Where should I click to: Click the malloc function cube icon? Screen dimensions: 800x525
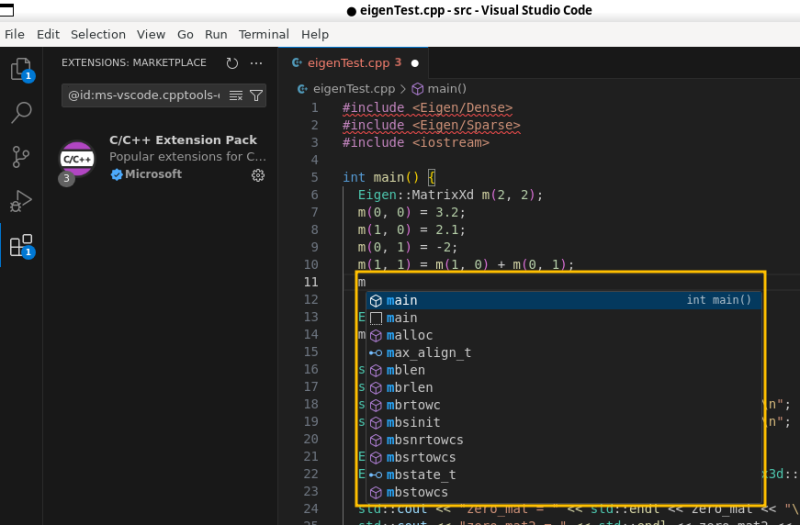(x=376, y=336)
